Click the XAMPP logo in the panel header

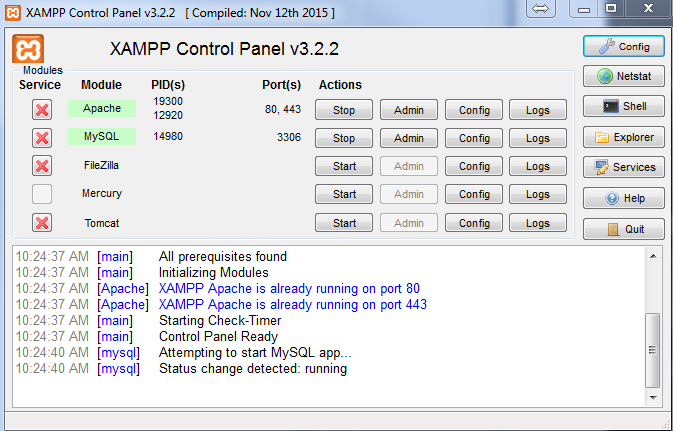coord(28,49)
